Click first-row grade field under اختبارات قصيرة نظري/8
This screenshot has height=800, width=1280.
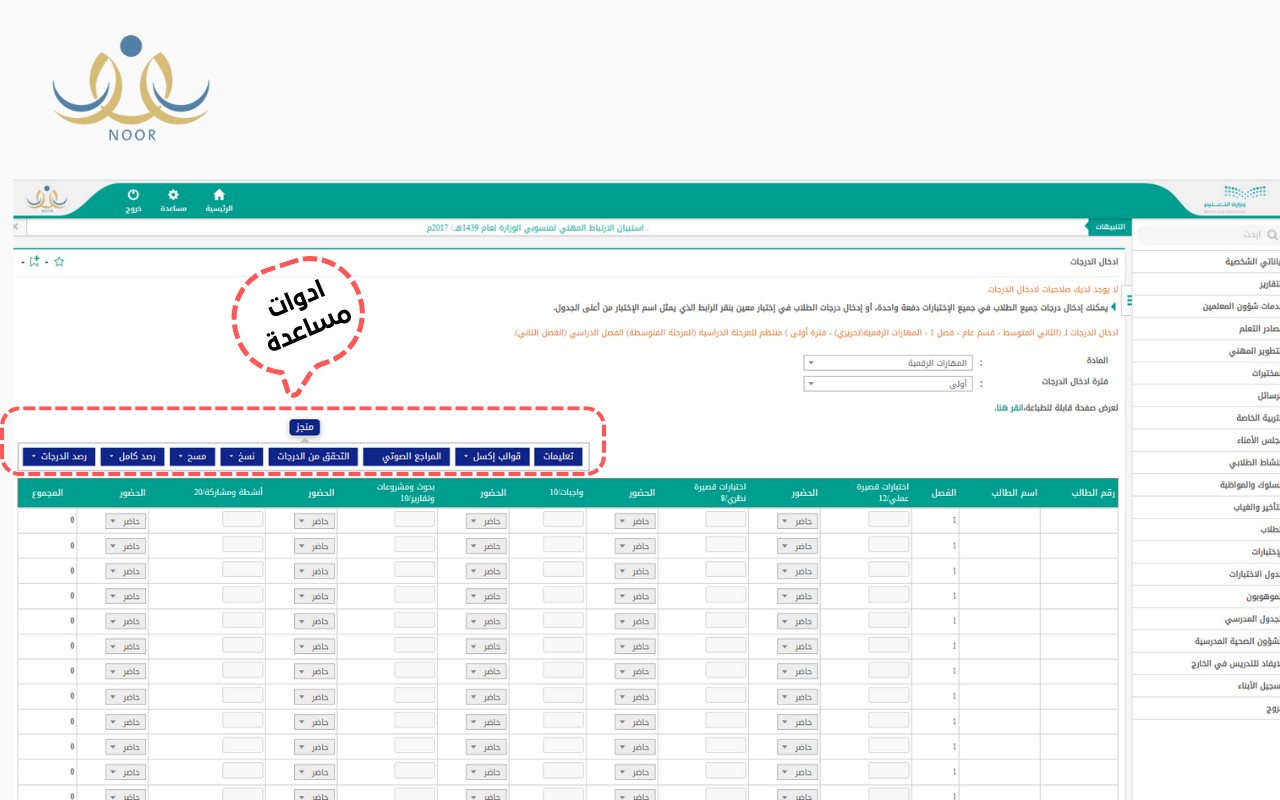pos(726,519)
